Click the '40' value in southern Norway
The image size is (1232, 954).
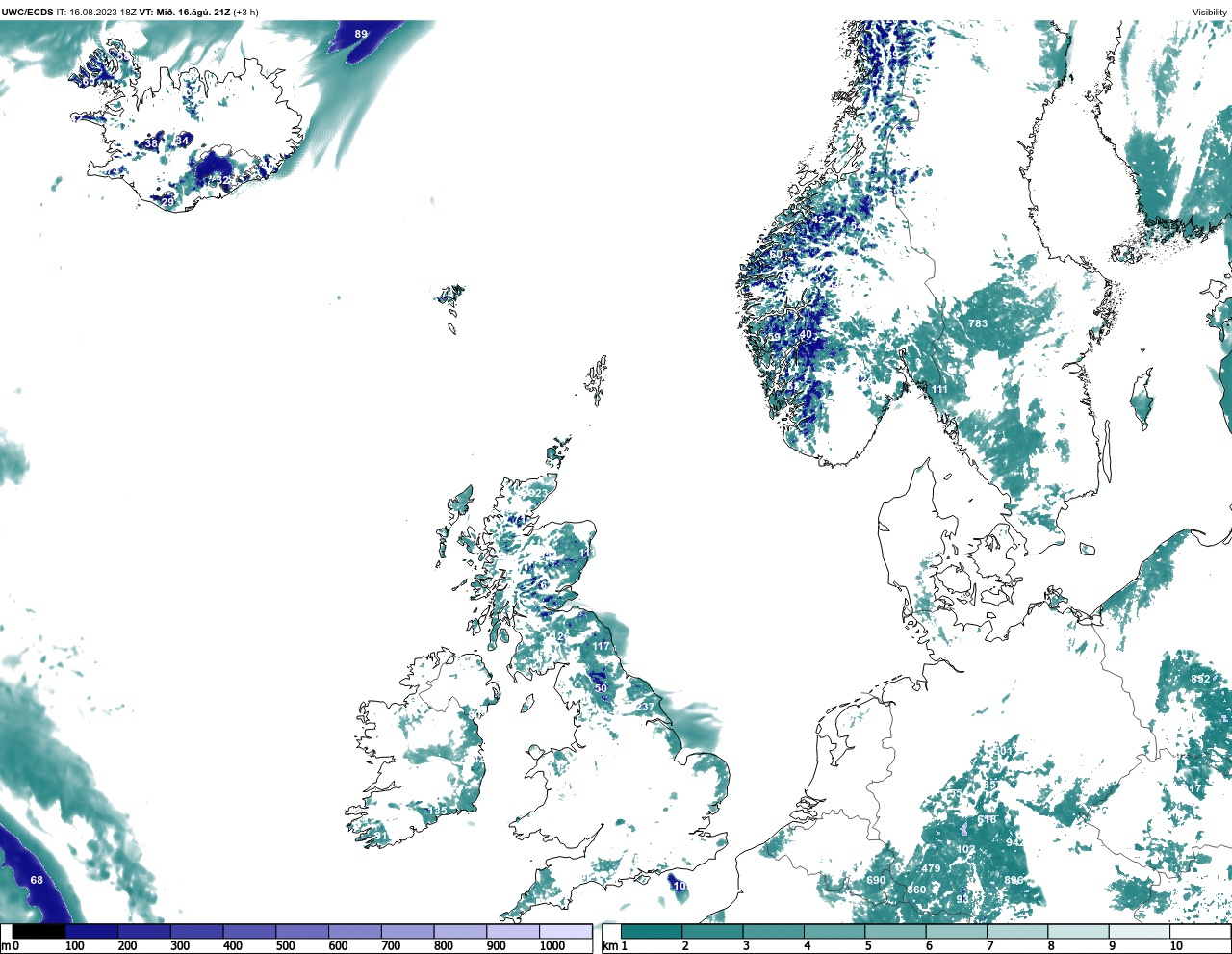(x=807, y=335)
